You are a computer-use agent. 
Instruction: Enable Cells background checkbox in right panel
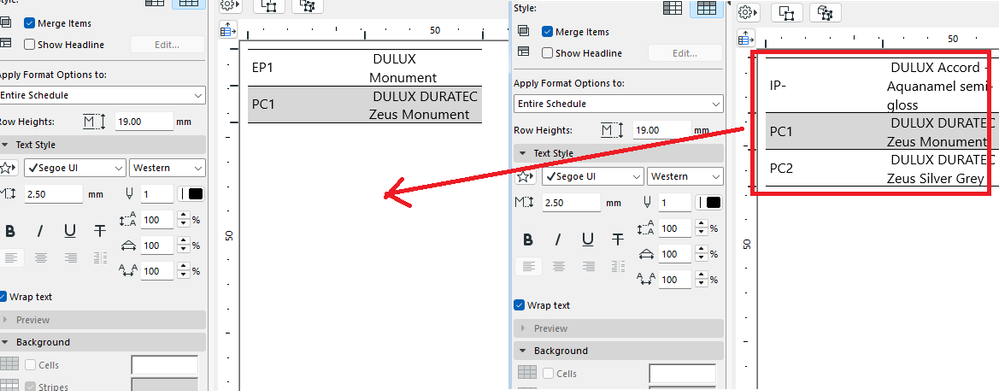[x=549, y=374]
